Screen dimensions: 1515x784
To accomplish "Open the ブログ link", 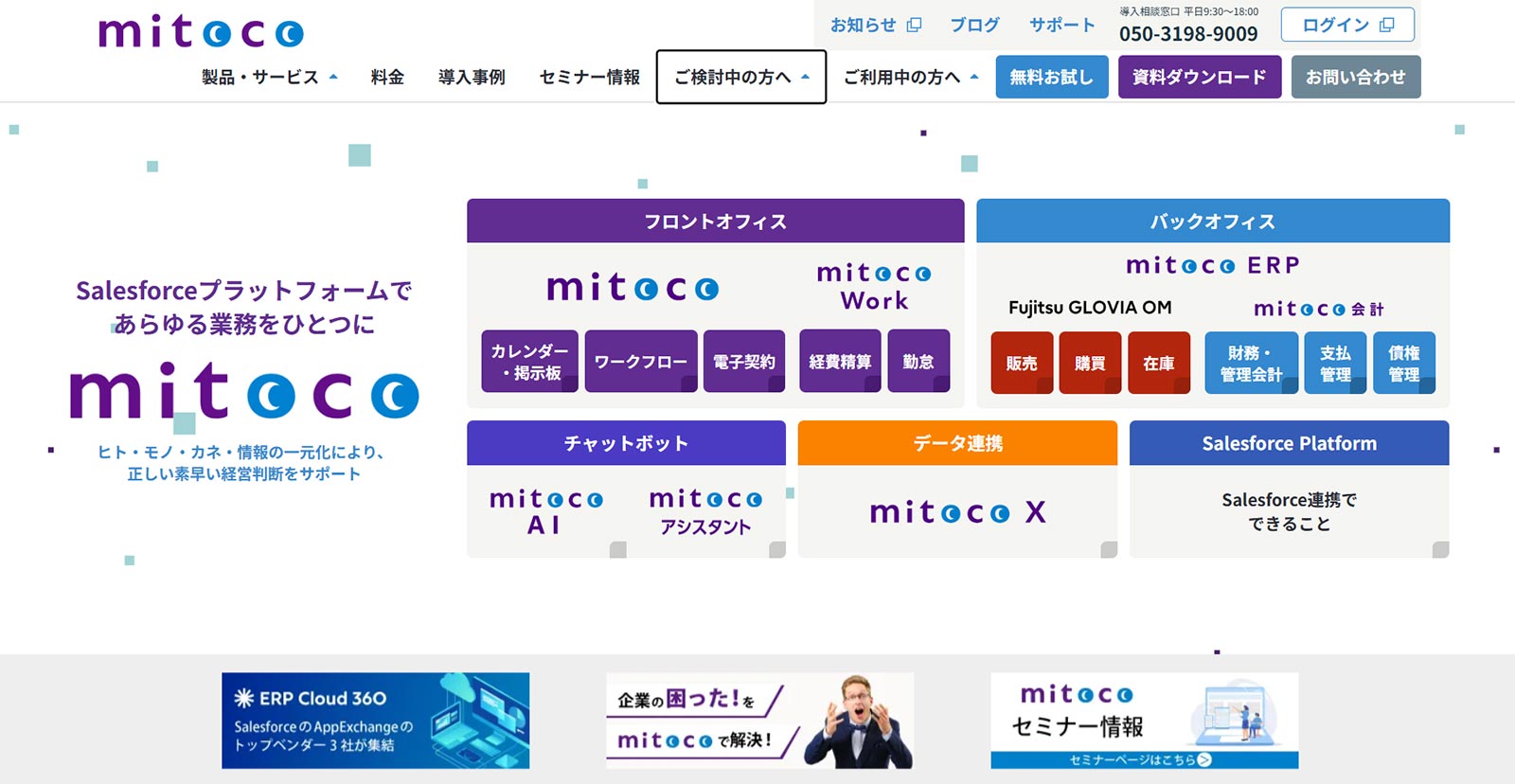I will coord(974,26).
